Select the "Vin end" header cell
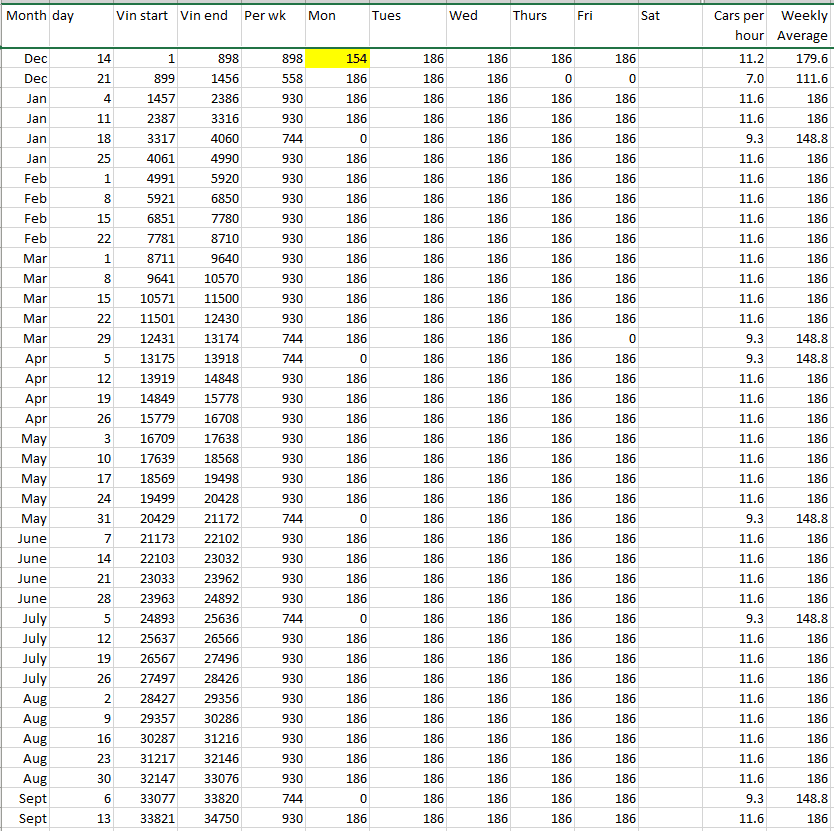 tap(209, 17)
